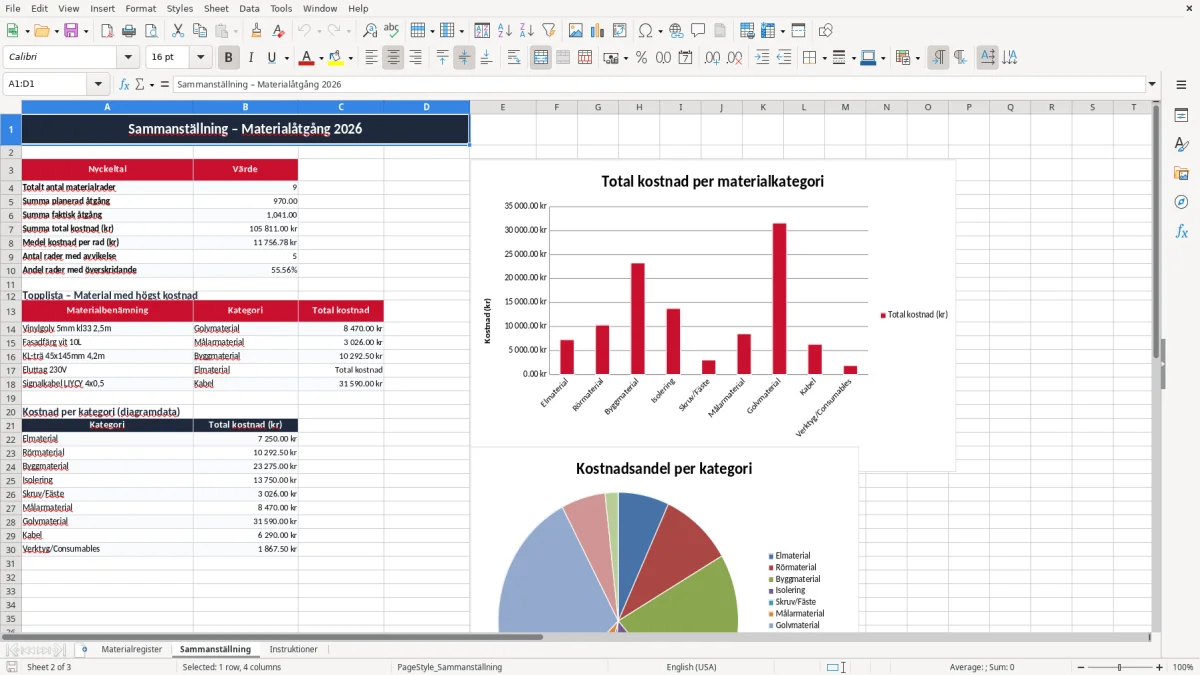Toggle Print Preview
Screen dimensions: 1200x675
(149, 31)
